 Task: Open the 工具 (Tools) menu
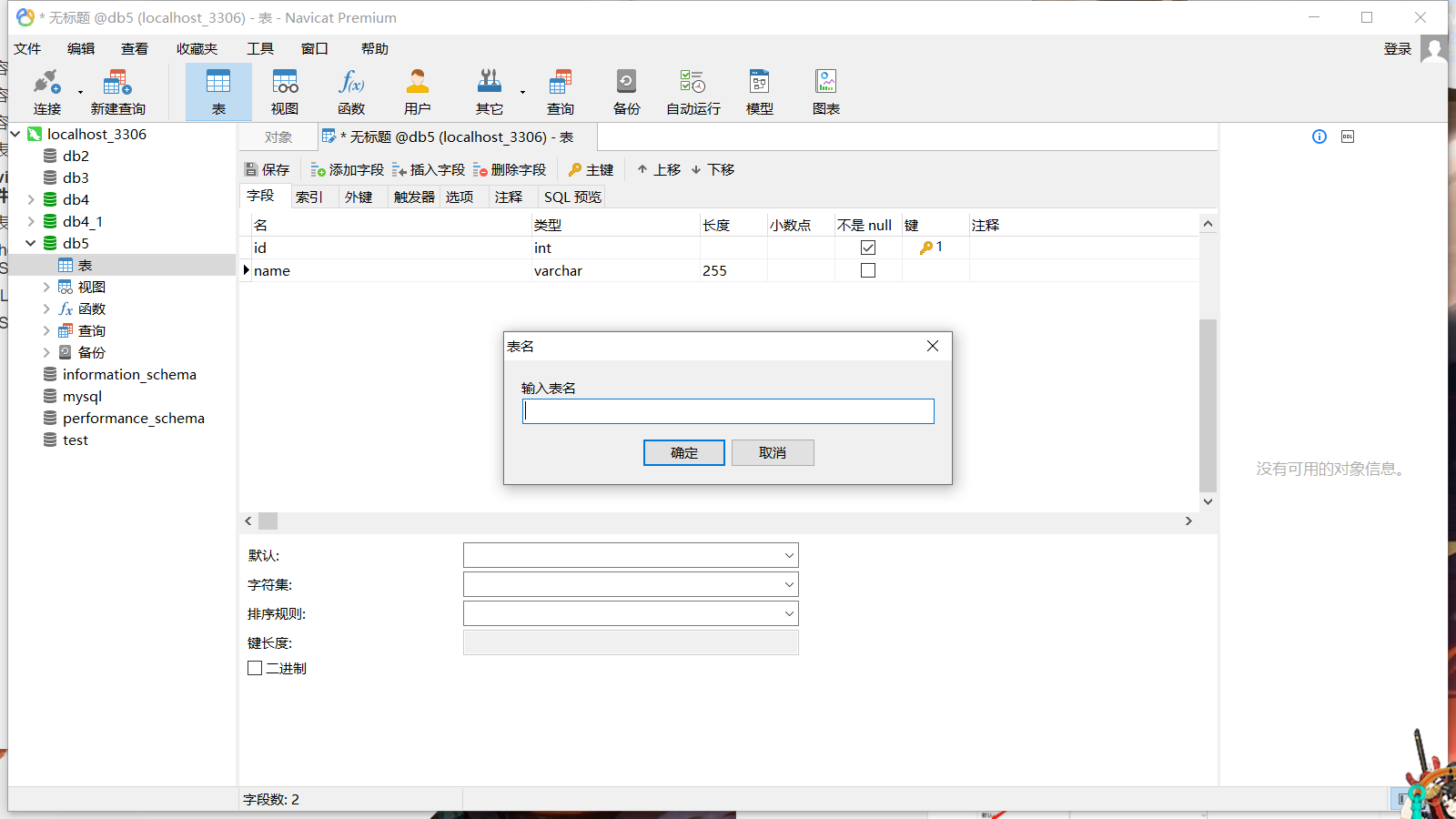(260, 49)
